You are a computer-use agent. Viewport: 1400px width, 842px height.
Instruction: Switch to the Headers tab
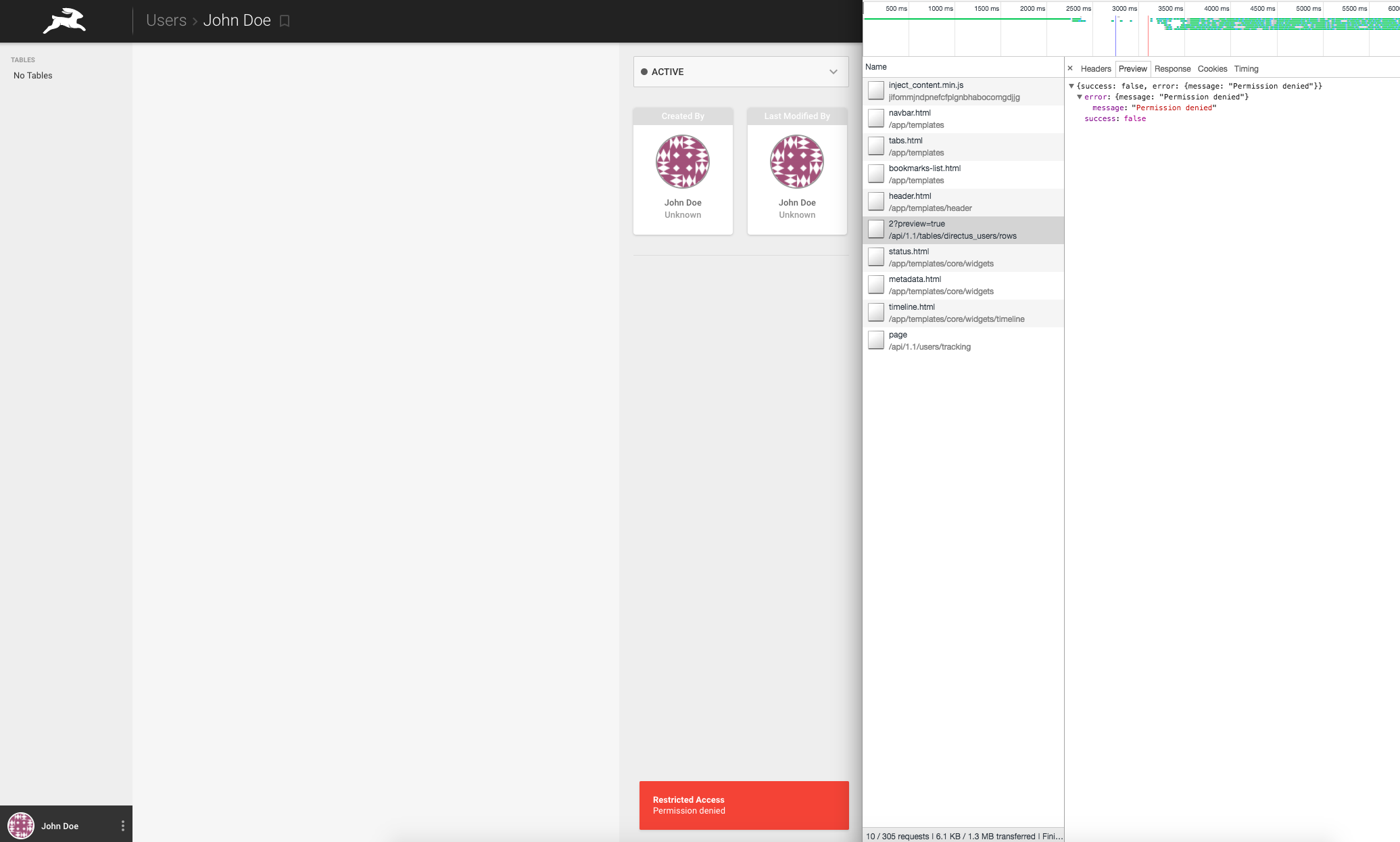click(x=1096, y=69)
